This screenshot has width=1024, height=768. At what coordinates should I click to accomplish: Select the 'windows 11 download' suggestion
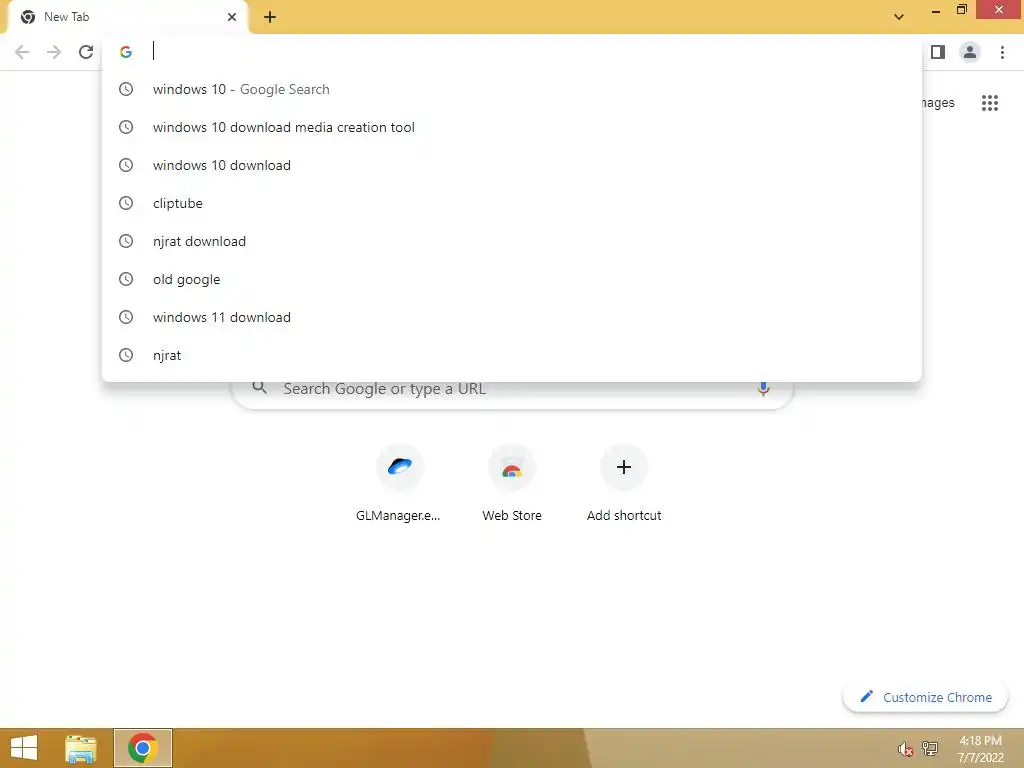click(511, 317)
